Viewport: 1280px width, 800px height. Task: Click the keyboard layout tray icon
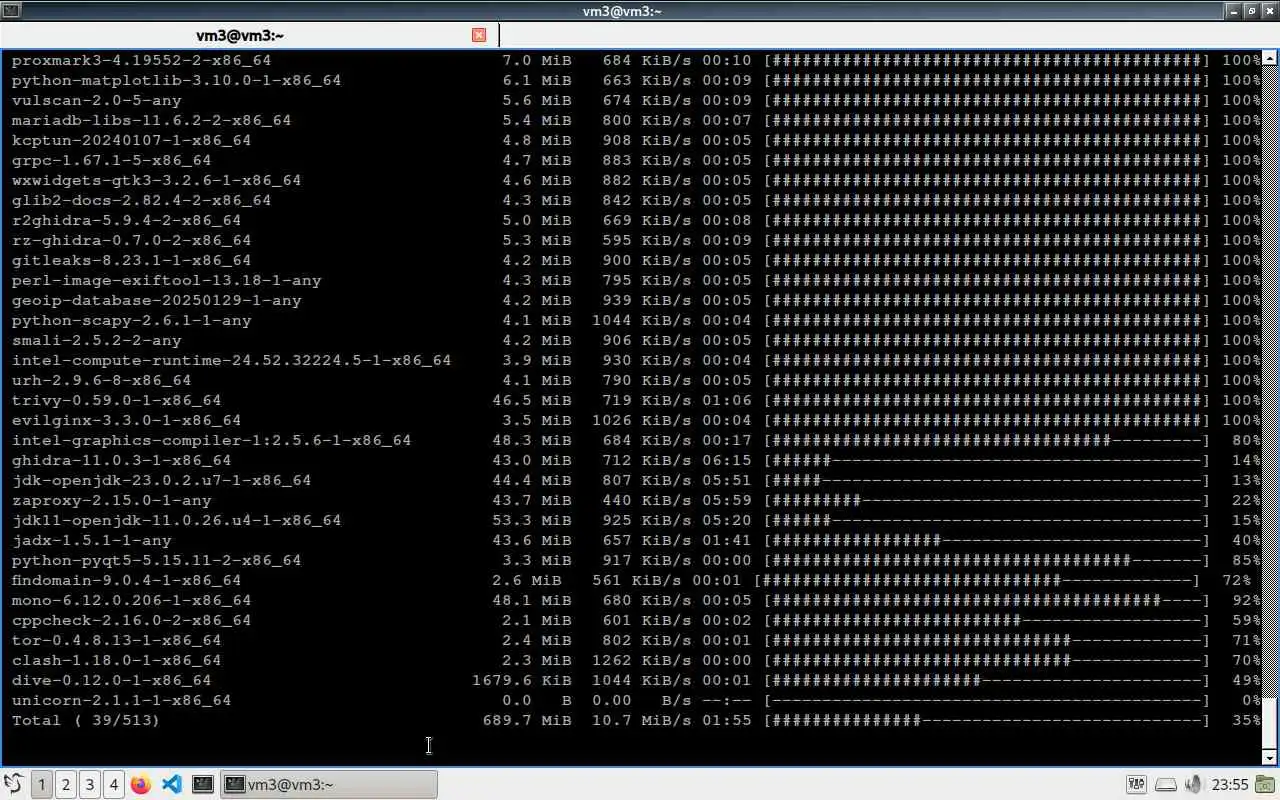click(1136, 784)
